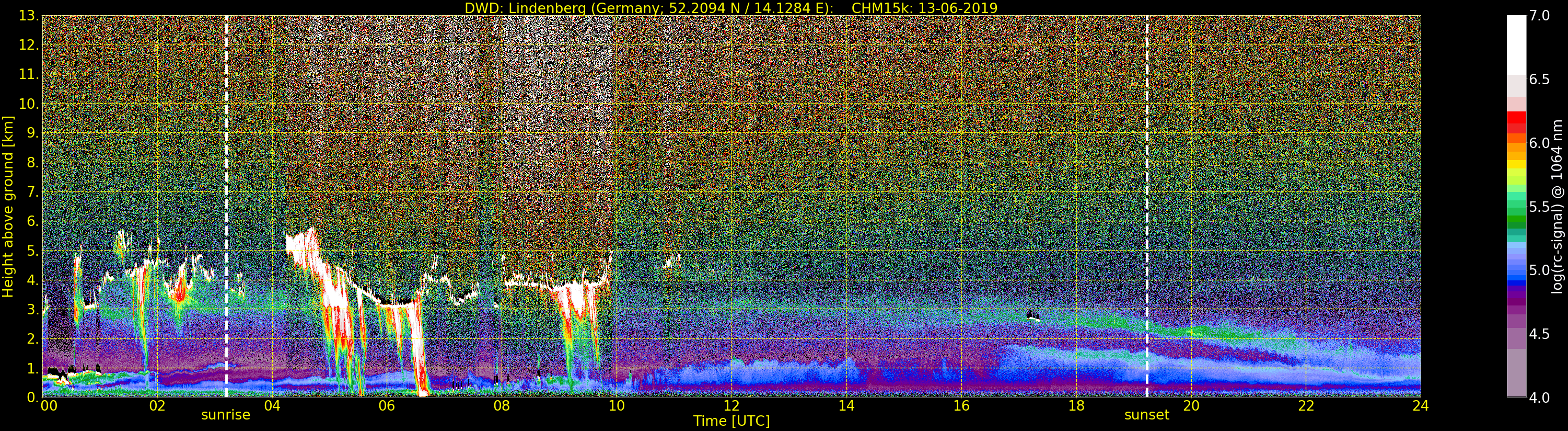
Task: Click the height tick label '5.'
Action: [32, 251]
